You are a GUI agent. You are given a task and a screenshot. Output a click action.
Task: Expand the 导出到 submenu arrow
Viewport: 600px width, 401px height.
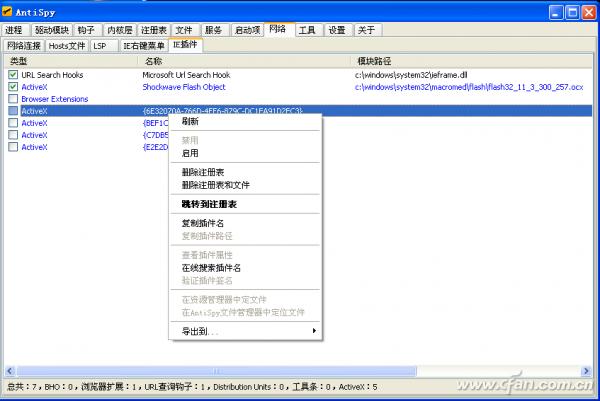314,331
